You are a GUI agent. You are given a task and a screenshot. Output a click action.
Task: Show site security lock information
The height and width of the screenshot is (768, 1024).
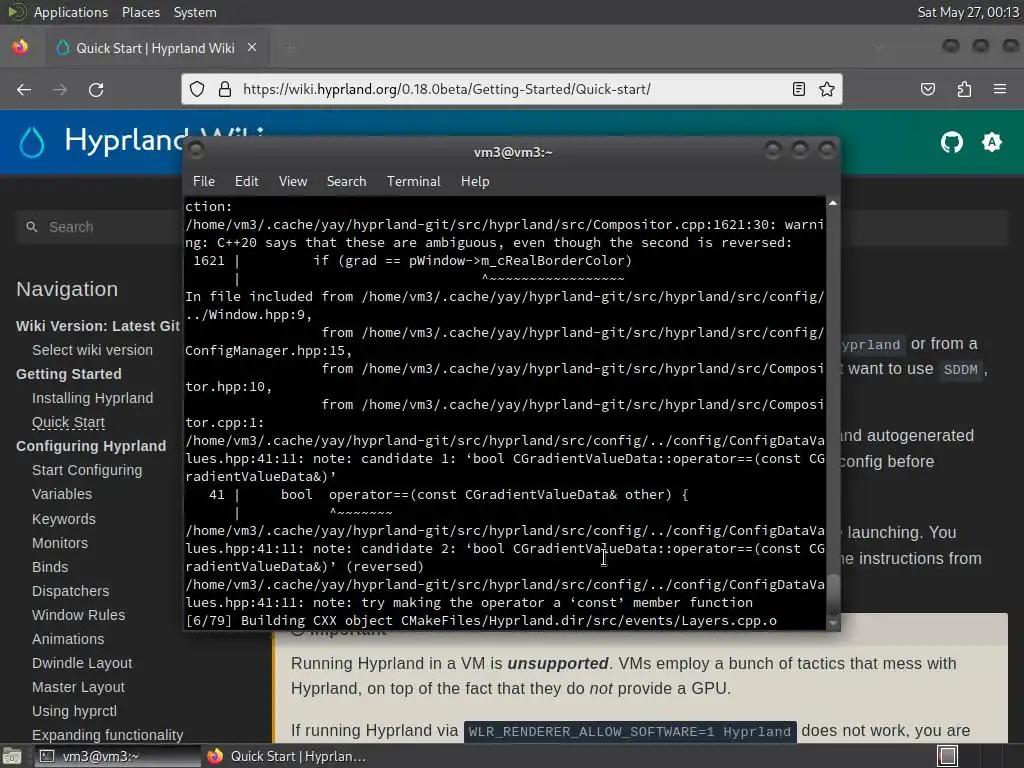225,89
